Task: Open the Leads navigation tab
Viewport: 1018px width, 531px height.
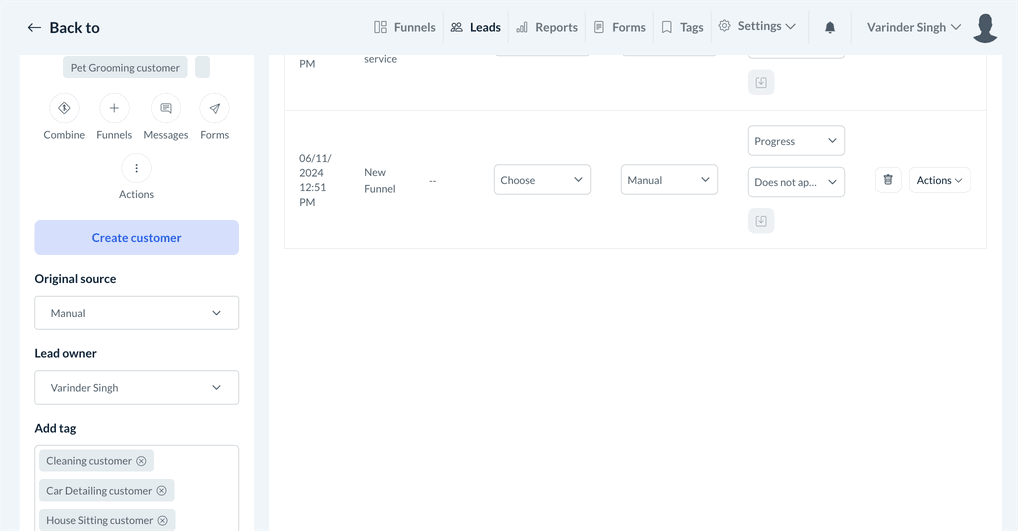Action: 476,27
